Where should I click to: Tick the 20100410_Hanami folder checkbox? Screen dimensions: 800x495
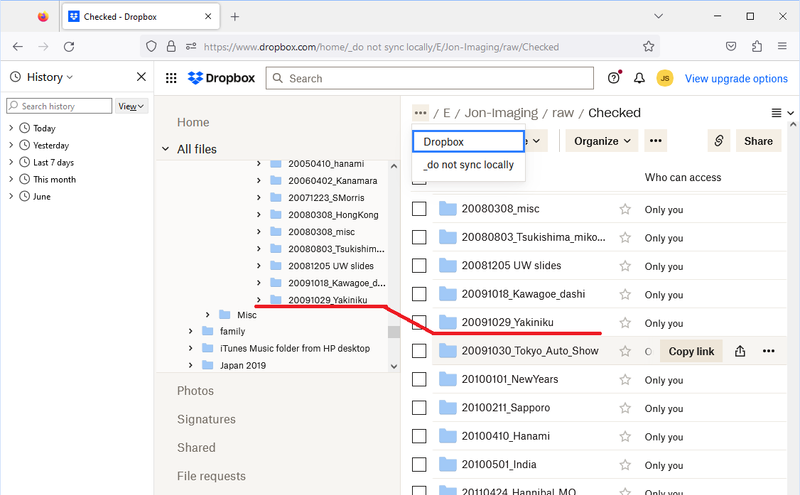419,436
